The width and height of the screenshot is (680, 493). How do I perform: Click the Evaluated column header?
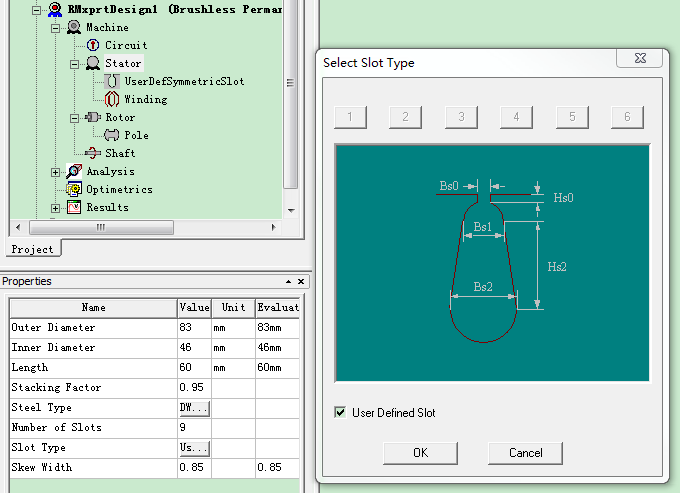(x=278, y=308)
